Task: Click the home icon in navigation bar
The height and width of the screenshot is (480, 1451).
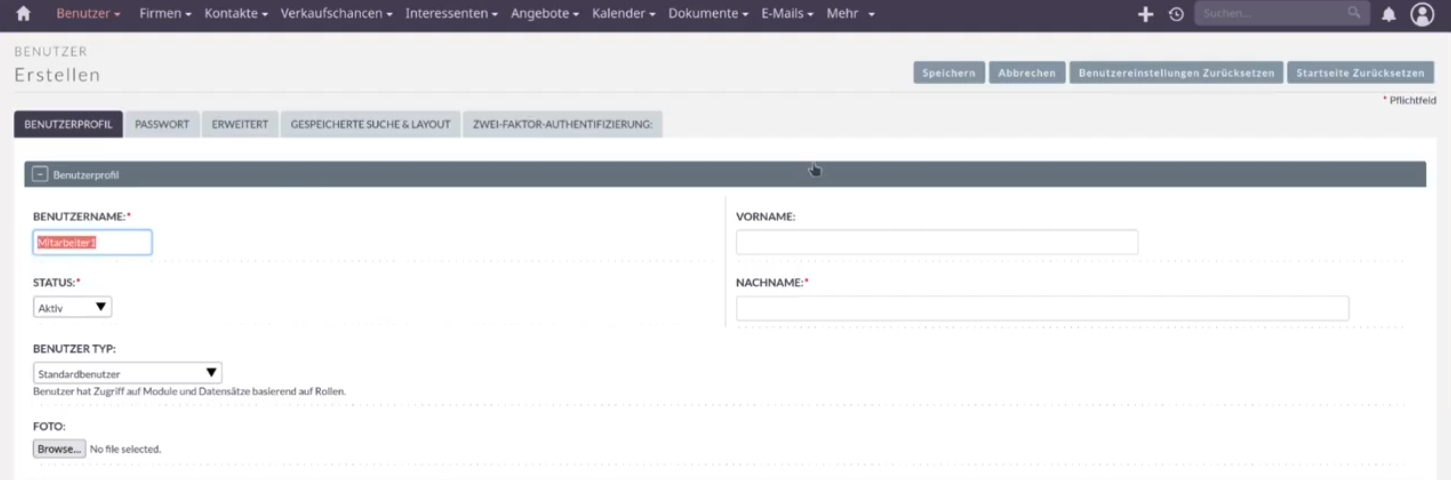Action: 24,14
